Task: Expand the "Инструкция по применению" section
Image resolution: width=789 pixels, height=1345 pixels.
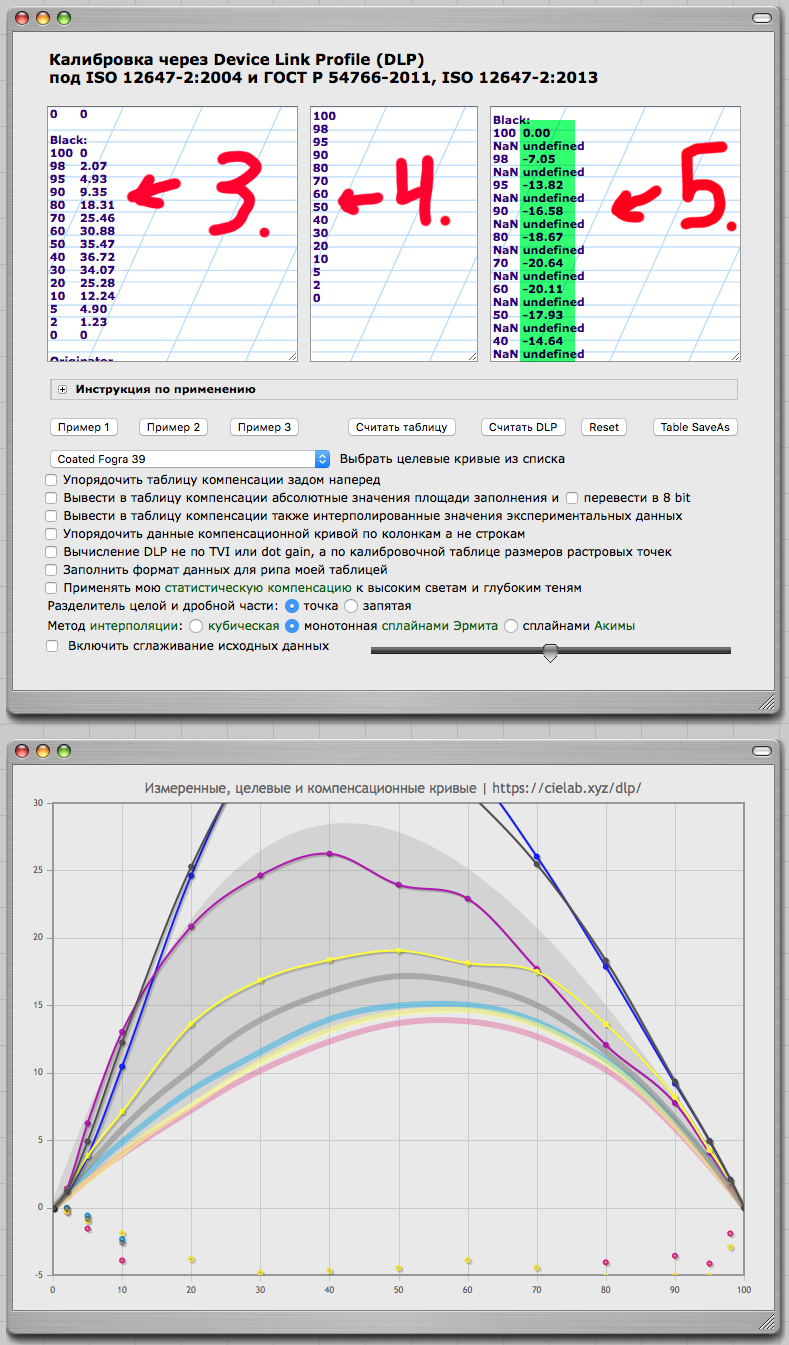Action: pos(62,390)
